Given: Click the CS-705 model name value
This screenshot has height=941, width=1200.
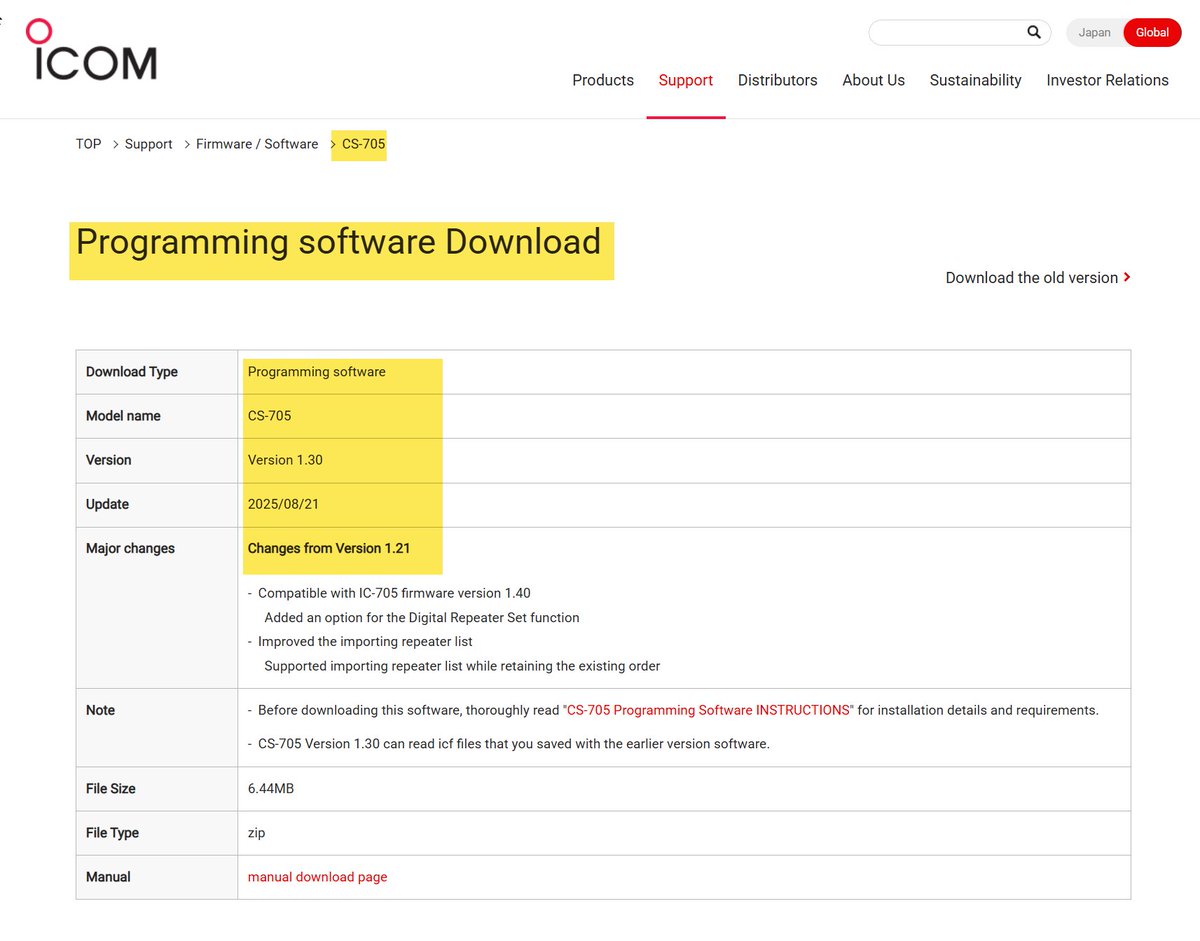Looking at the screenshot, I should coord(269,416).
